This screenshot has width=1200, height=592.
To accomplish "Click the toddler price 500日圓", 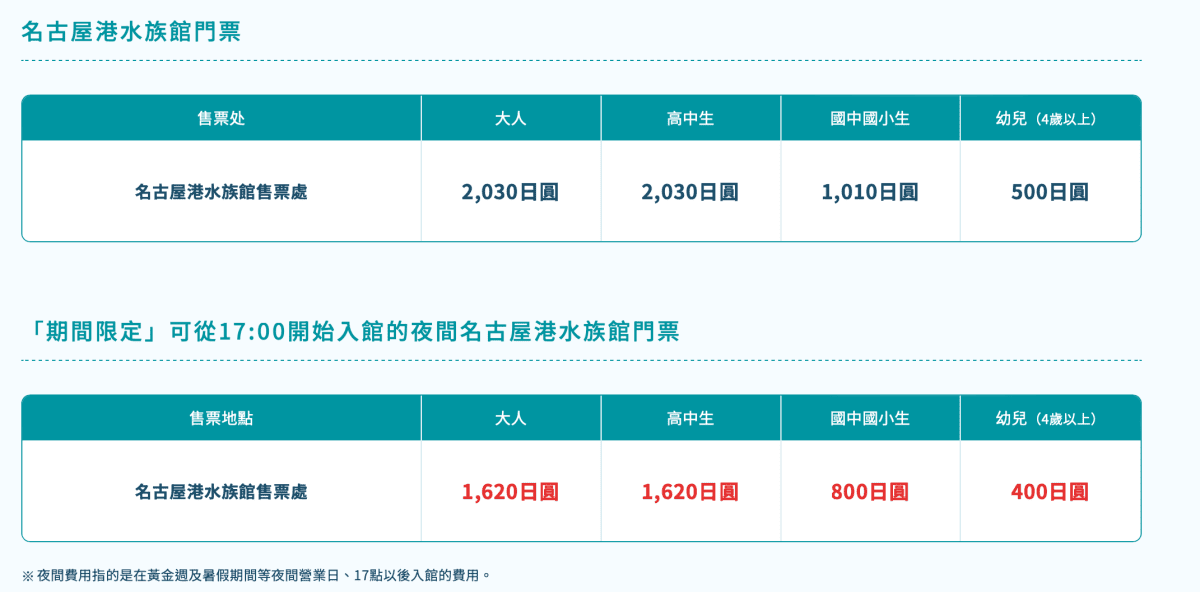I will pos(1050,192).
